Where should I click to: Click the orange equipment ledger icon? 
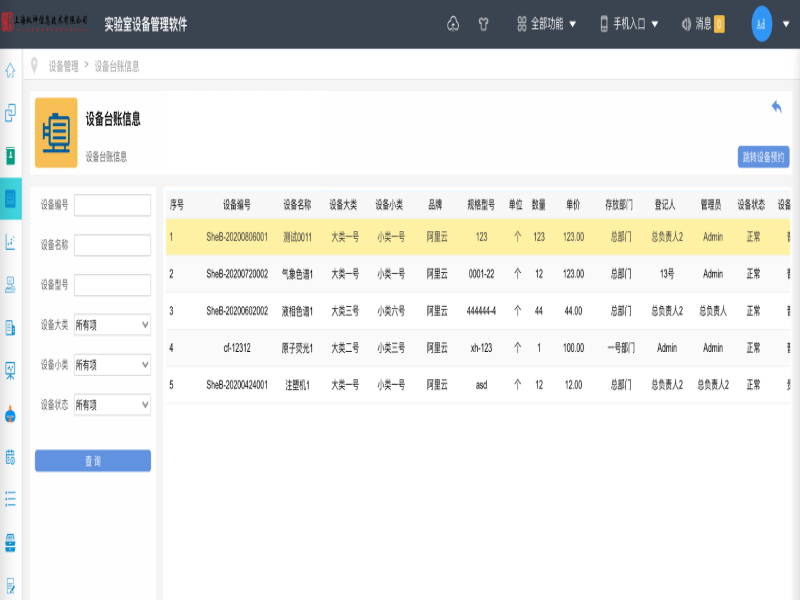point(56,132)
